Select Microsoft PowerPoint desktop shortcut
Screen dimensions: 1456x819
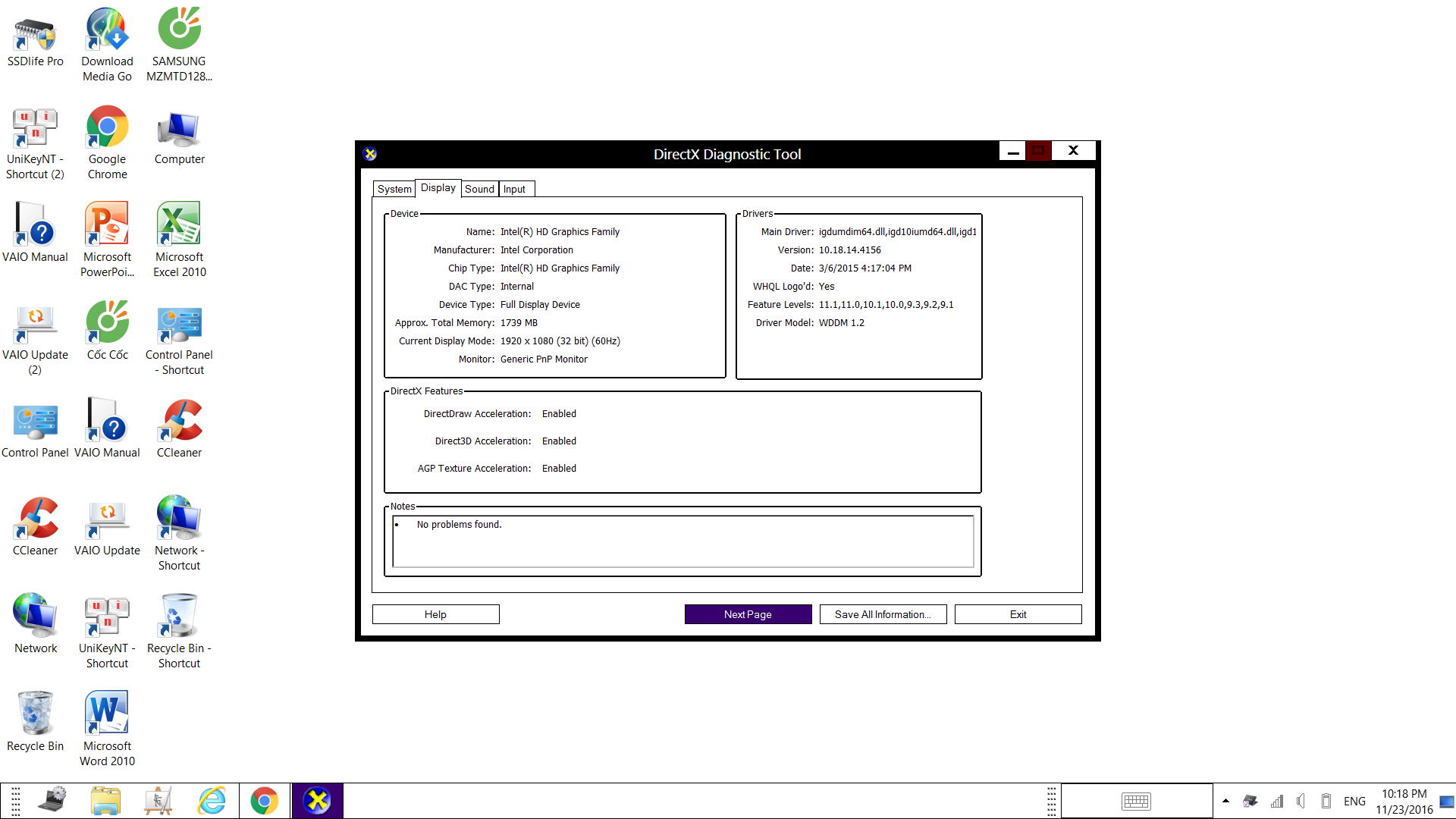(107, 240)
